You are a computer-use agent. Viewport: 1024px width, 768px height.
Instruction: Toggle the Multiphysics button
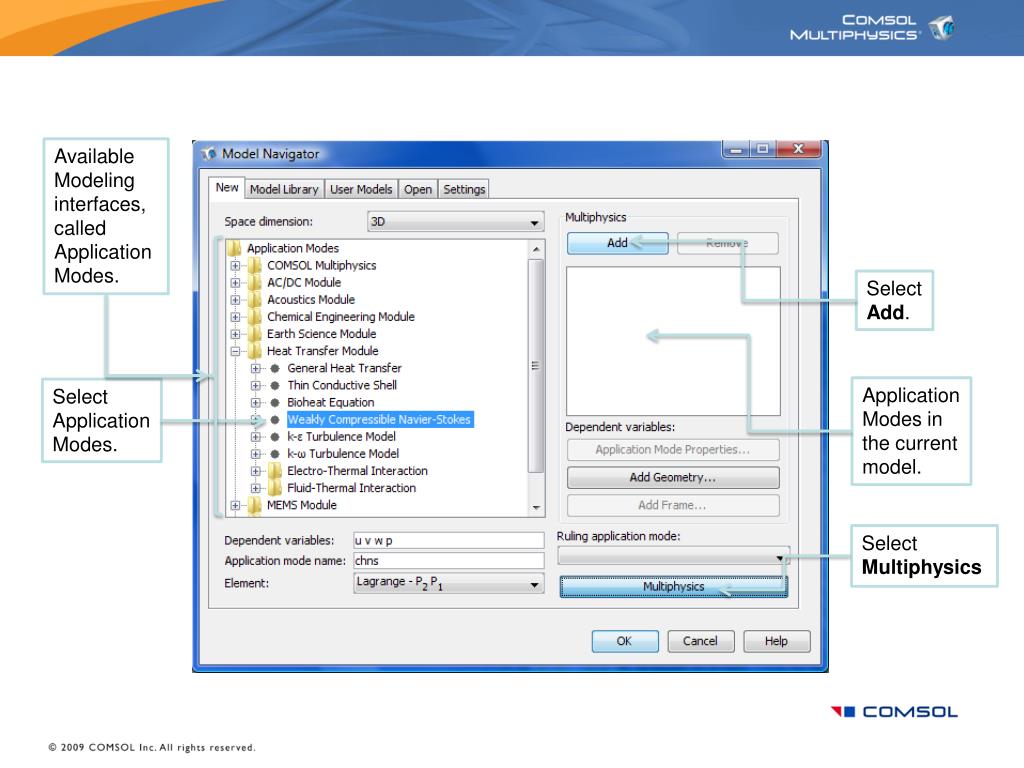click(x=673, y=586)
